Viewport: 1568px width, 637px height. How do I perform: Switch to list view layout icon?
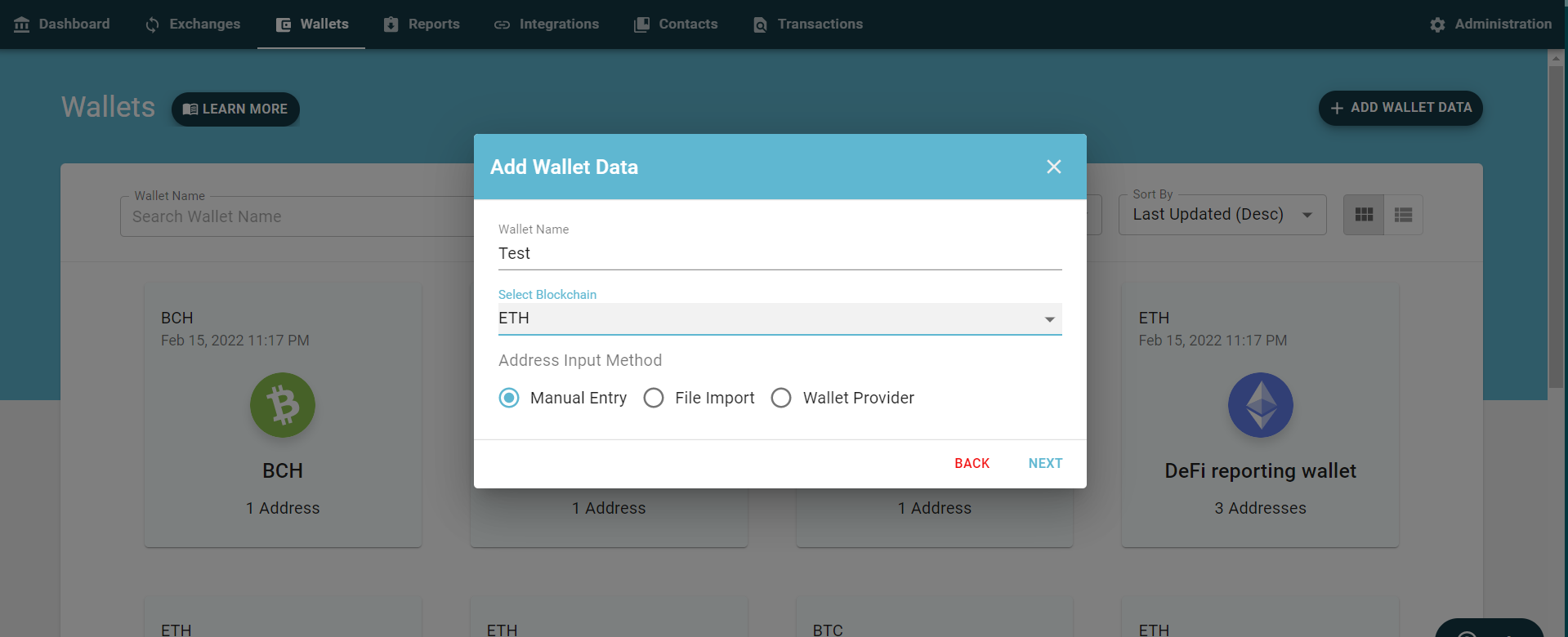(1404, 215)
